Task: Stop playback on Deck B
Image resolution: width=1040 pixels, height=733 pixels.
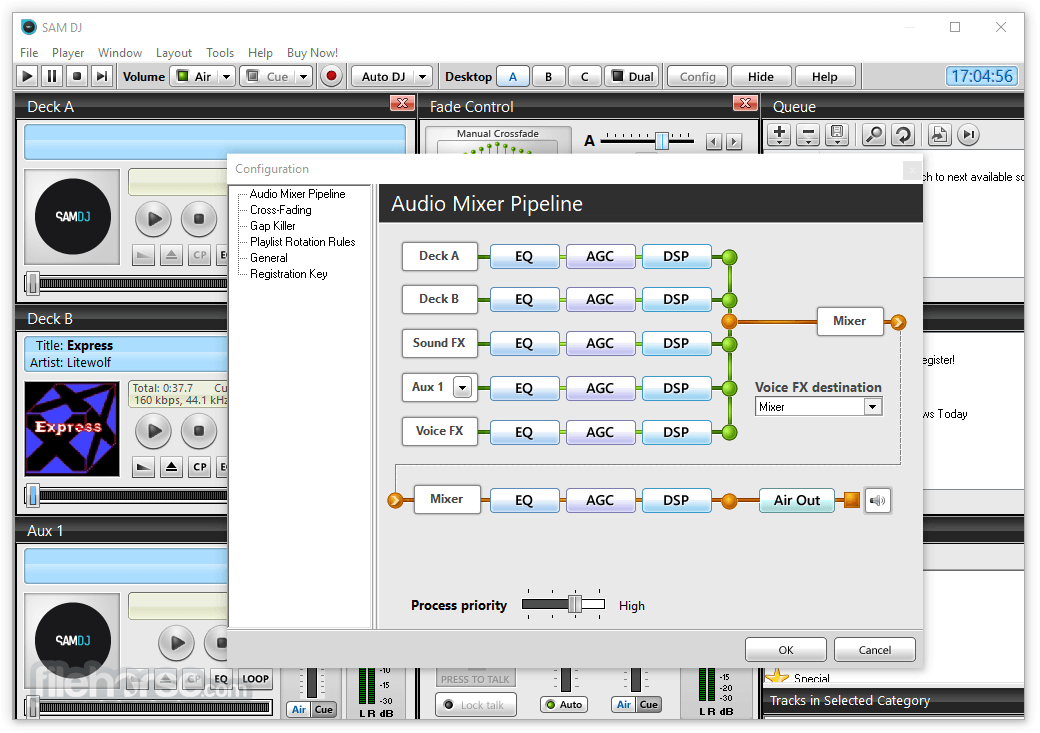Action: click(x=198, y=431)
